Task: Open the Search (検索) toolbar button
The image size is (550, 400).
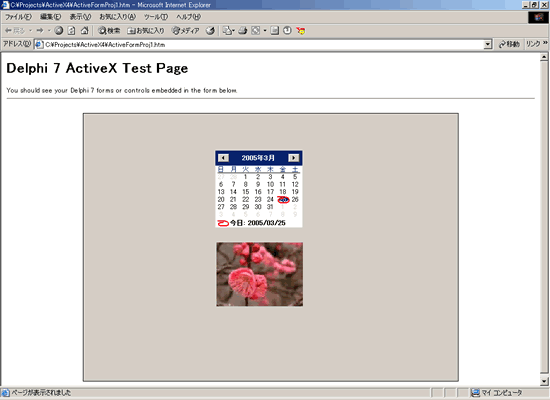Action: (x=109, y=31)
